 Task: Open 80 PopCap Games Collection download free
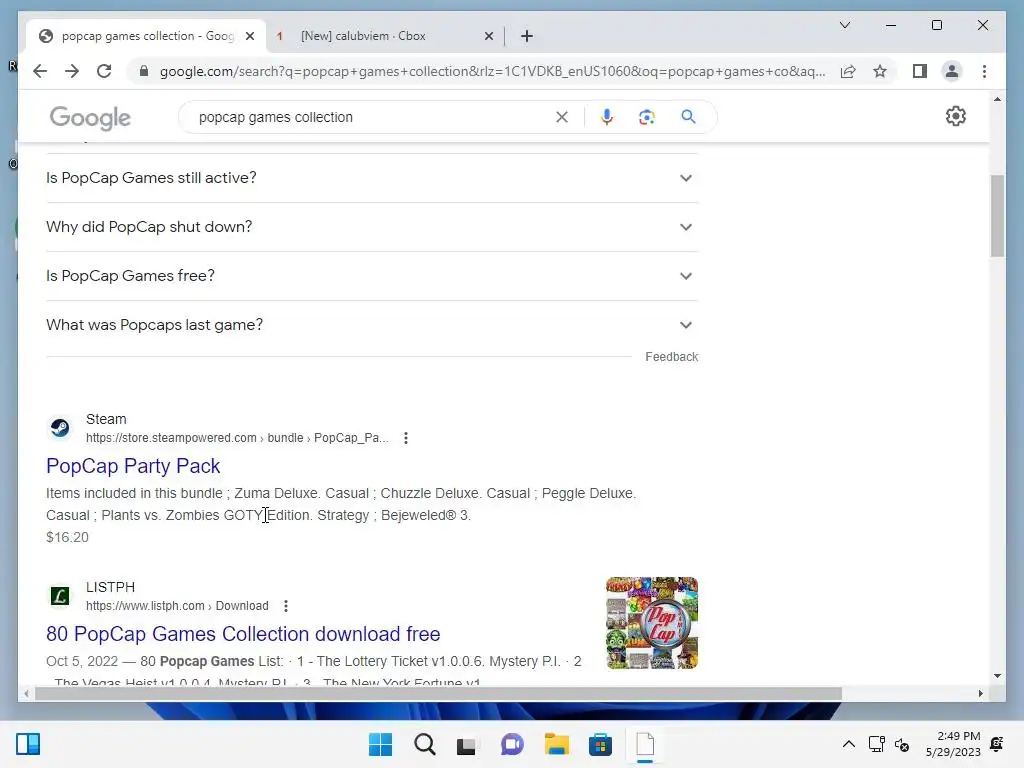pyautogui.click(x=243, y=634)
